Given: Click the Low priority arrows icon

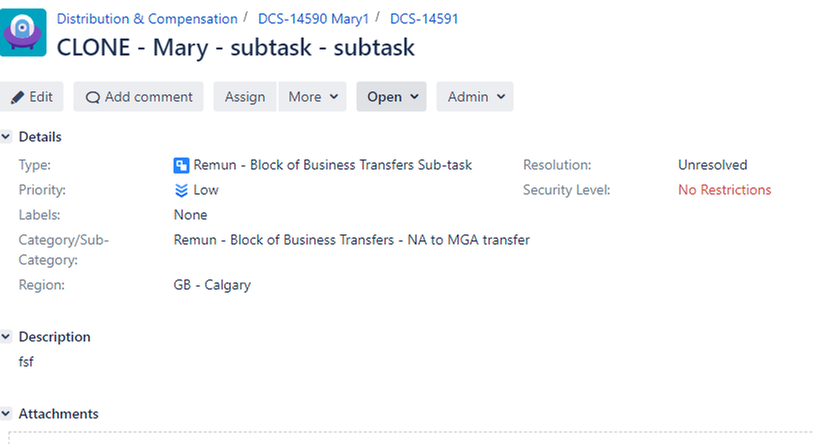Looking at the screenshot, I should [181, 190].
